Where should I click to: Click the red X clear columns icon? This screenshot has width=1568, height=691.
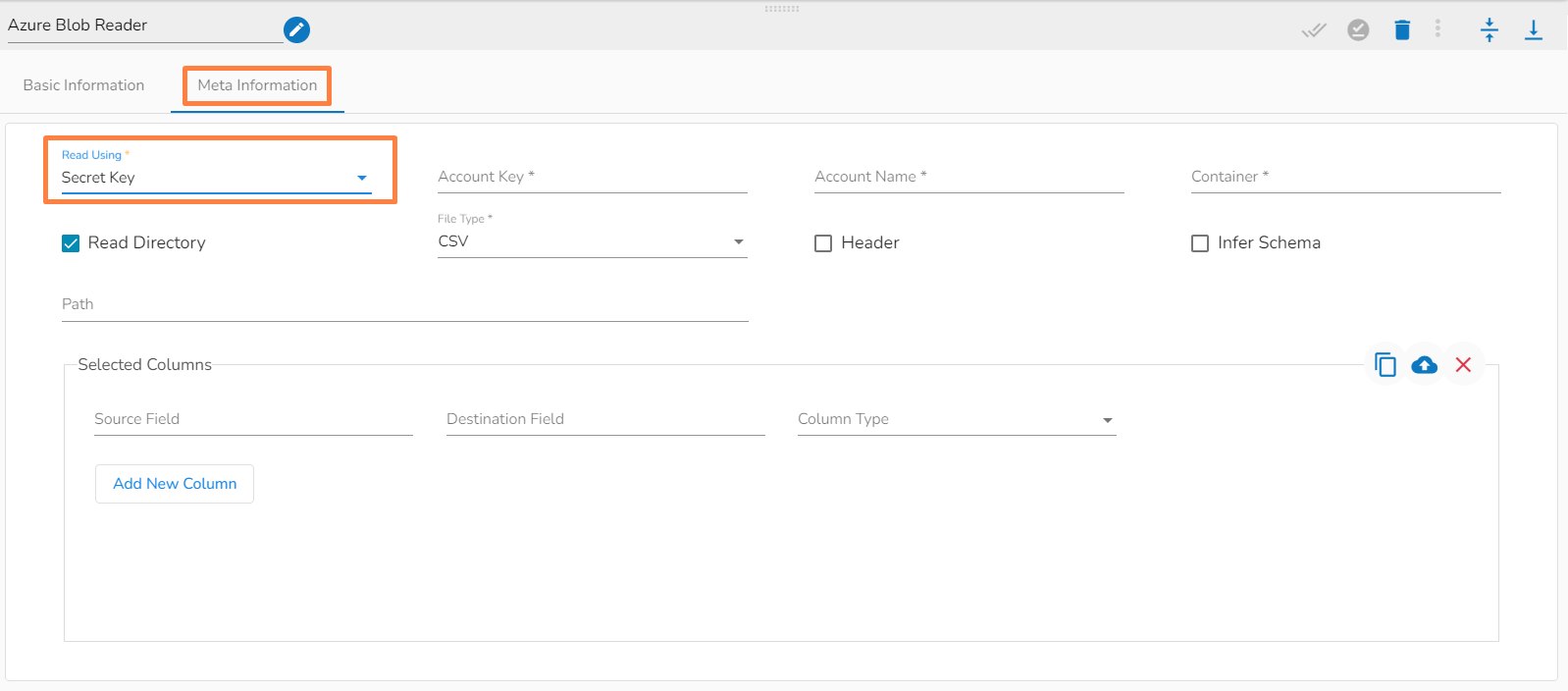point(1463,365)
